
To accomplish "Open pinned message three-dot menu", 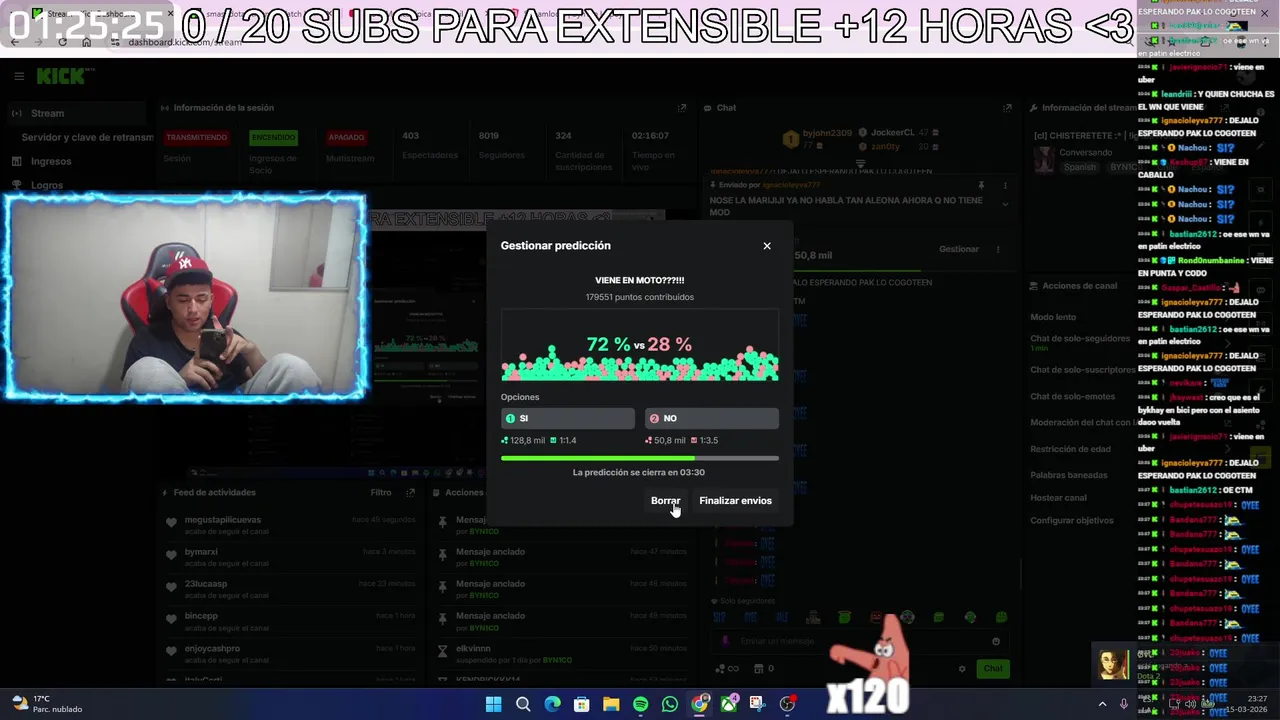I will point(1005,185).
